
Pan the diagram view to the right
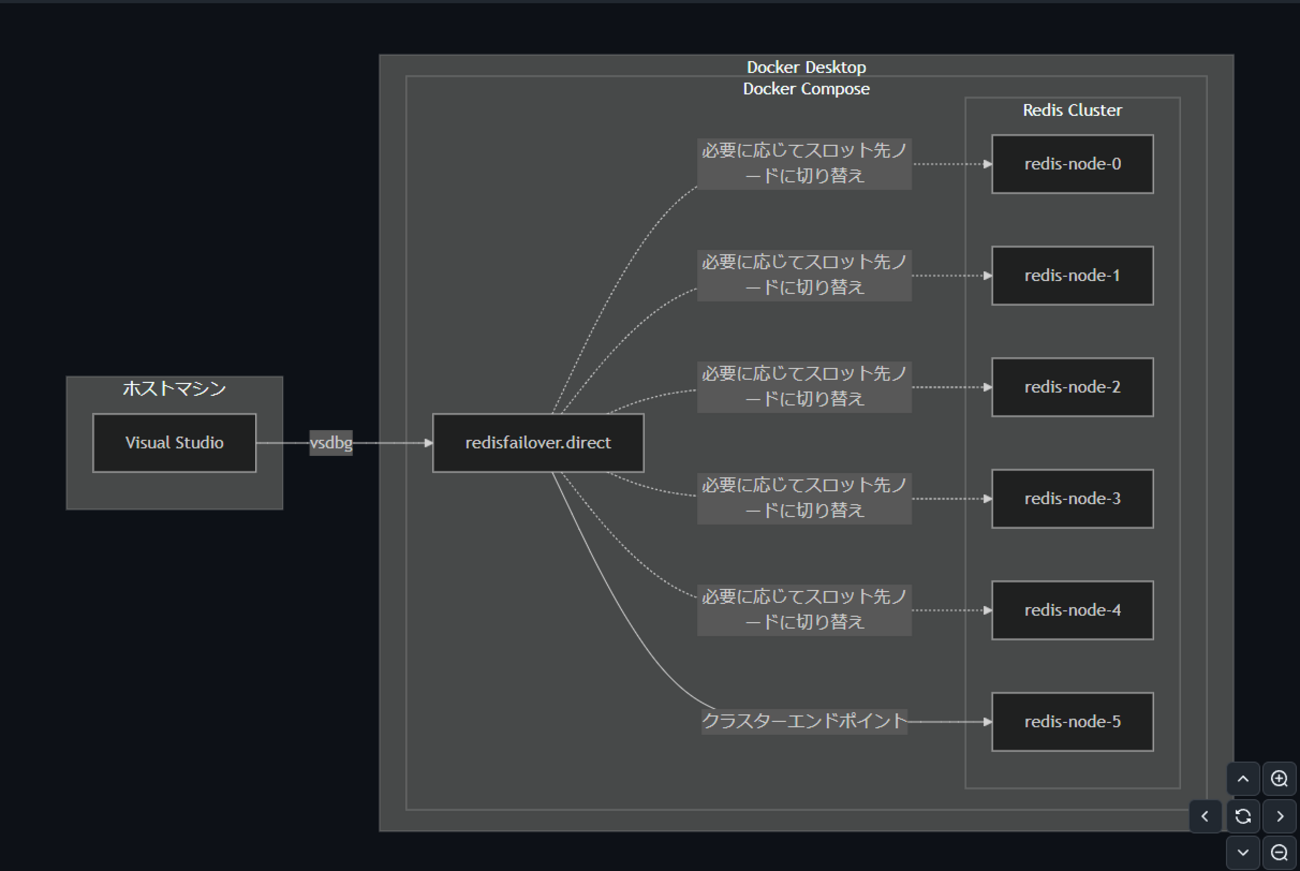pyautogui.click(x=1279, y=816)
